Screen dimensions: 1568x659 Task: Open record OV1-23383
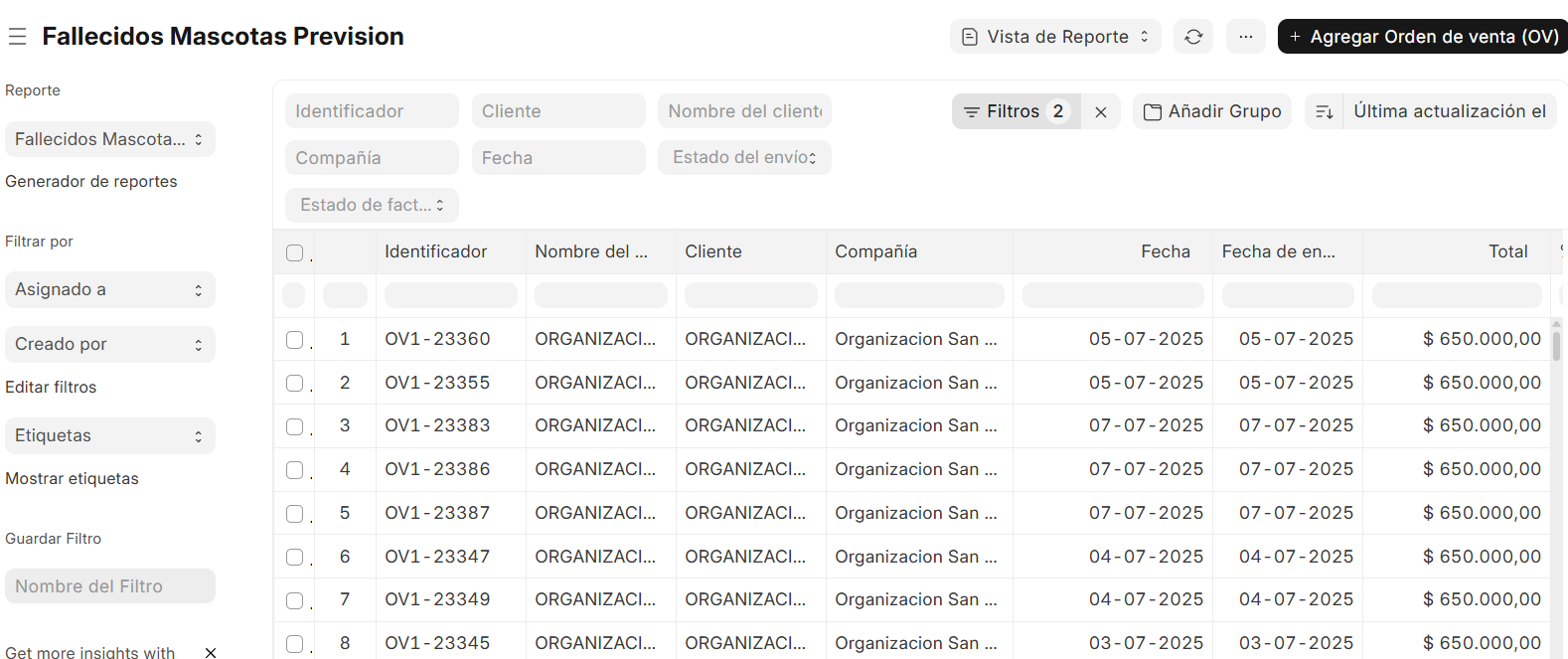(437, 425)
